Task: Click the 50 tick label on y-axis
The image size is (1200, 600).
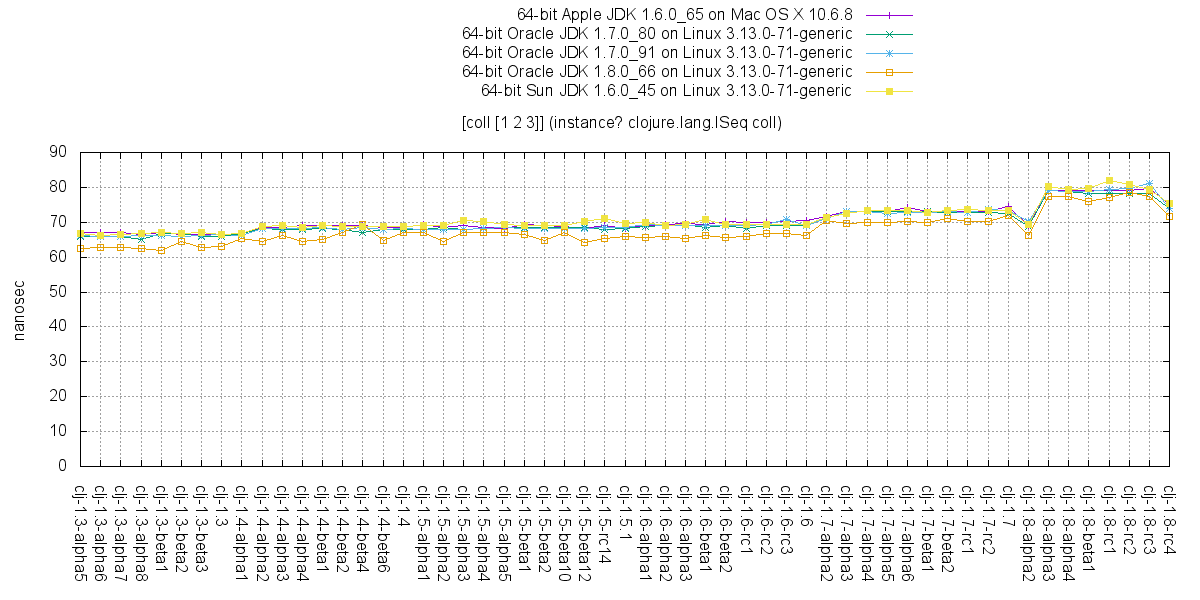Action: (x=58, y=292)
